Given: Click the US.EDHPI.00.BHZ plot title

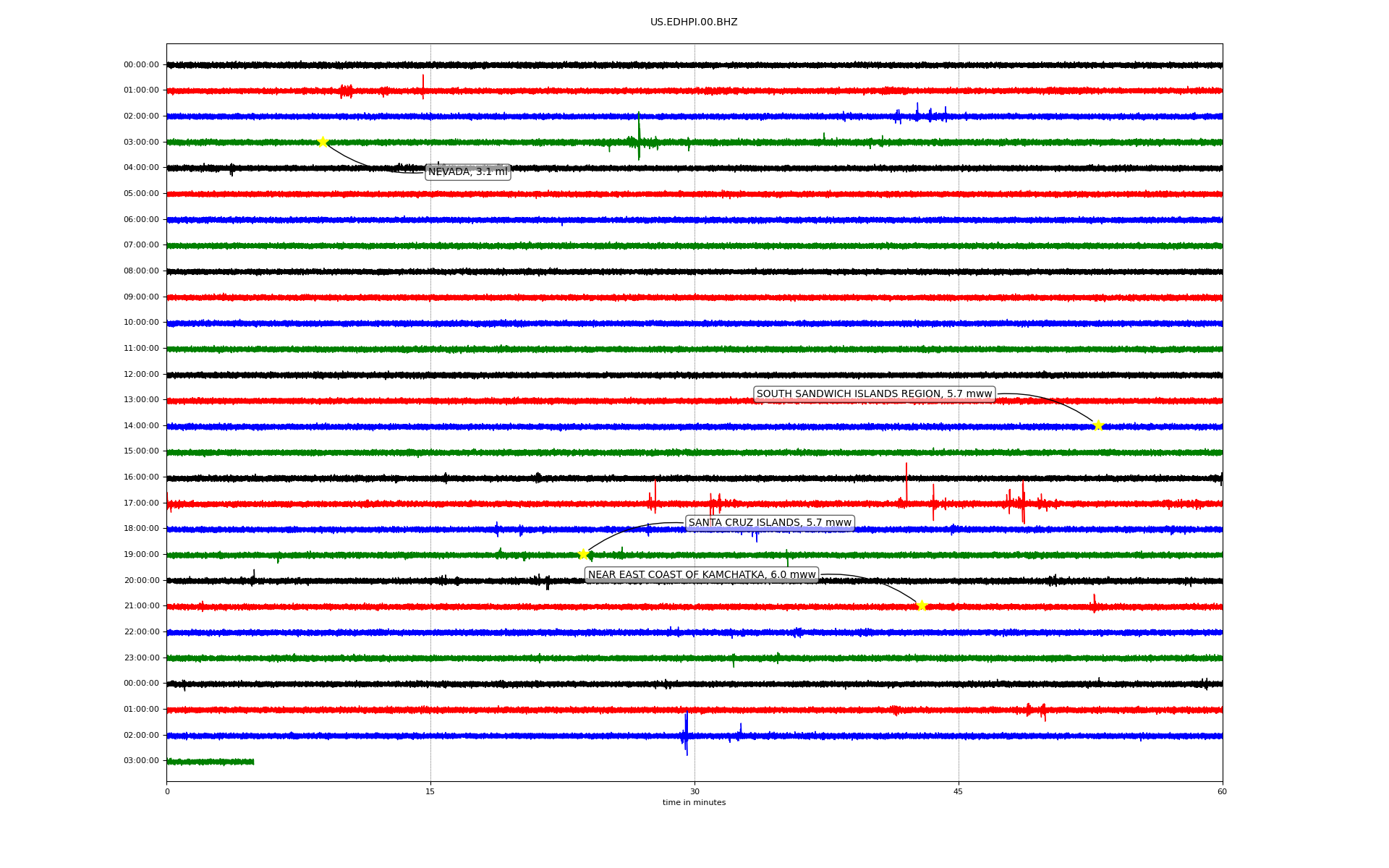Looking at the screenshot, I should pos(694,22).
